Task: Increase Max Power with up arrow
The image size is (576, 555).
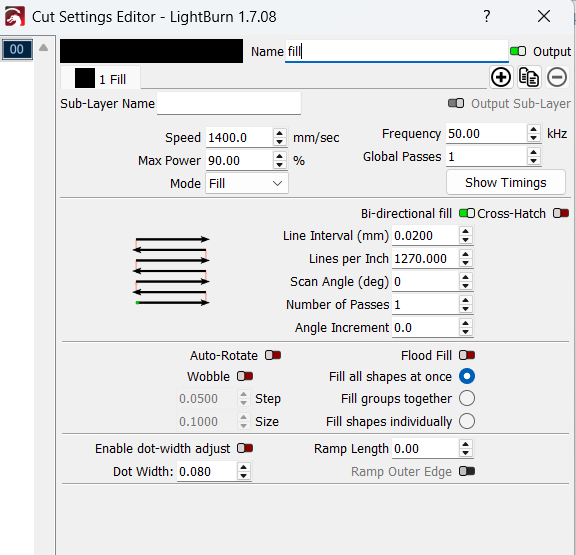Action: (x=280, y=156)
